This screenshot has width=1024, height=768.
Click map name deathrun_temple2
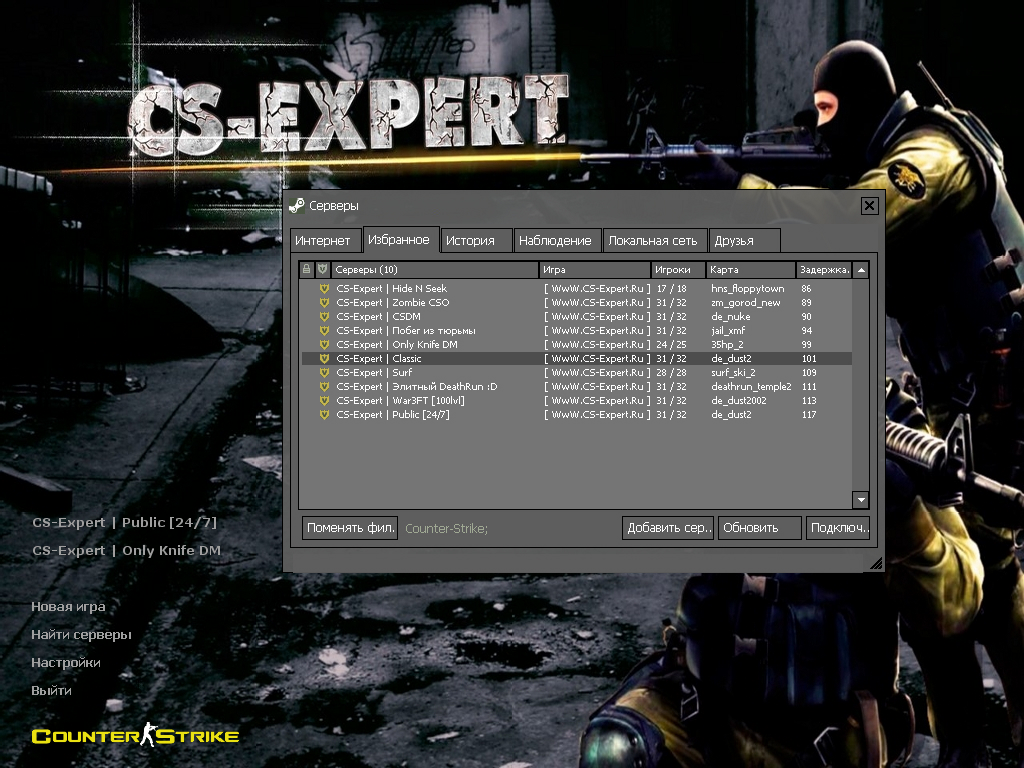tap(751, 387)
